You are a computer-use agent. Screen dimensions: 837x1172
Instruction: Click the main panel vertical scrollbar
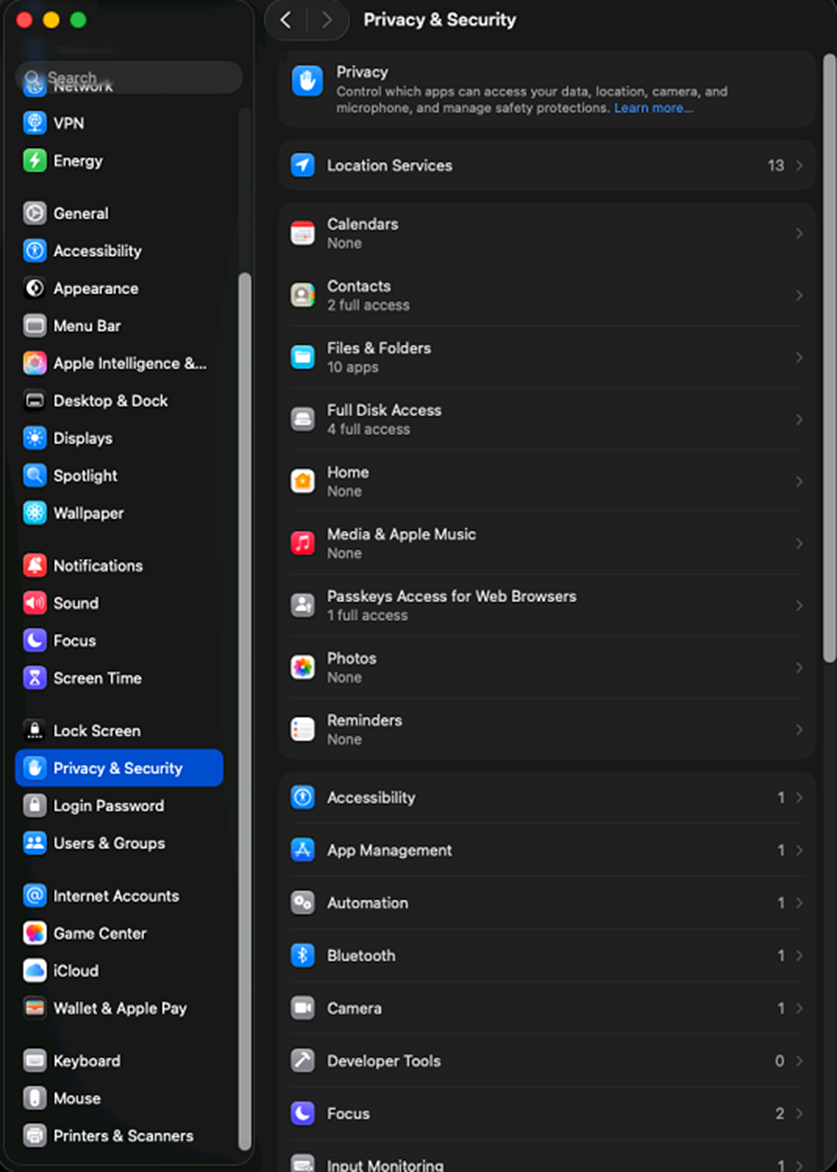pos(828,360)
